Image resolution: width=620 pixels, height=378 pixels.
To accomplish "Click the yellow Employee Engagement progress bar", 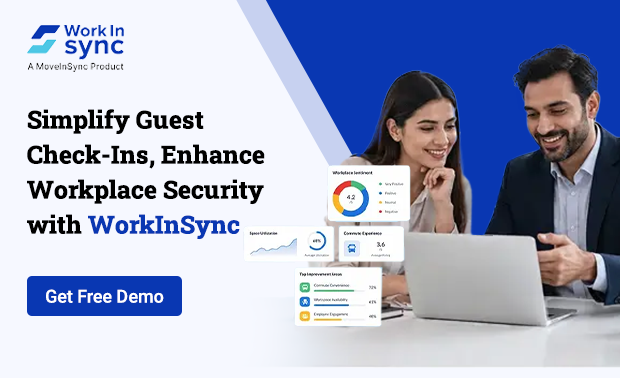I will click(x=327, y=319).
